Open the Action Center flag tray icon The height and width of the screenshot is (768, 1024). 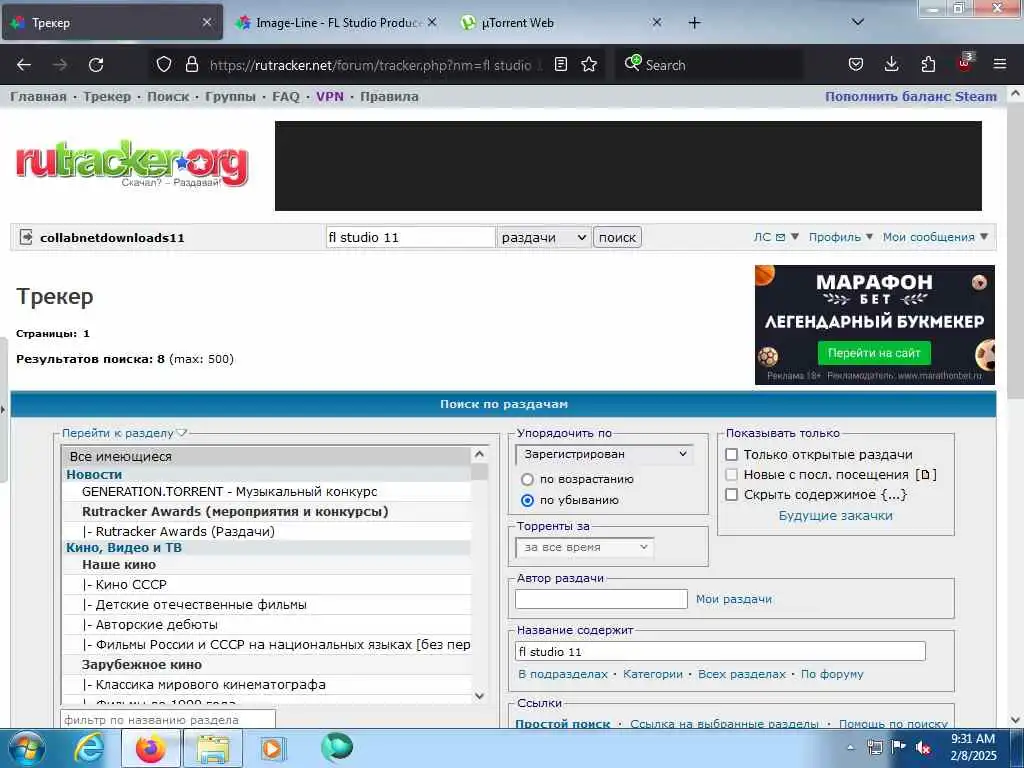pyautogui.click(x=899, y=747)
